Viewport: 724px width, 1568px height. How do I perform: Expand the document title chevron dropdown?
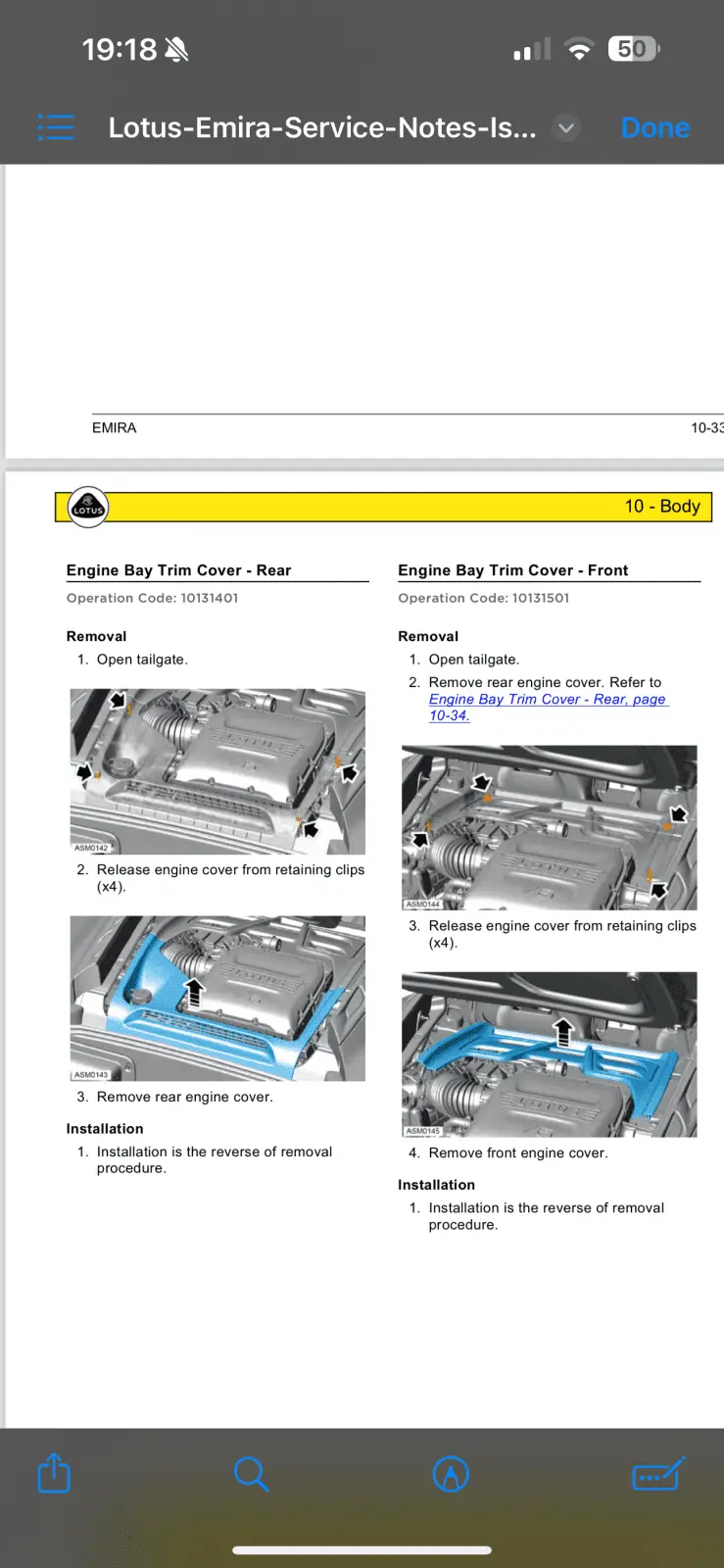[x=565, y=127]
